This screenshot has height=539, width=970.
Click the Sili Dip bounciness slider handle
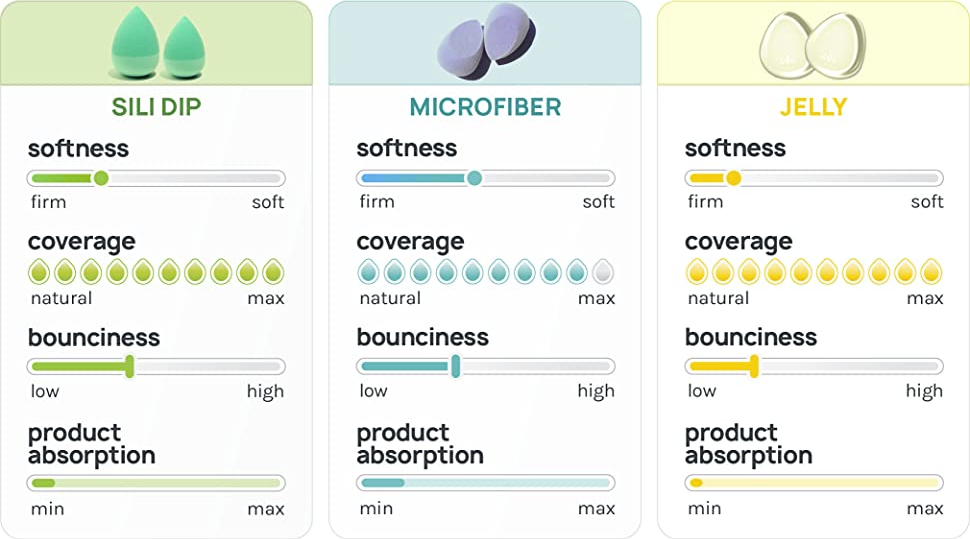coord(129,367)
